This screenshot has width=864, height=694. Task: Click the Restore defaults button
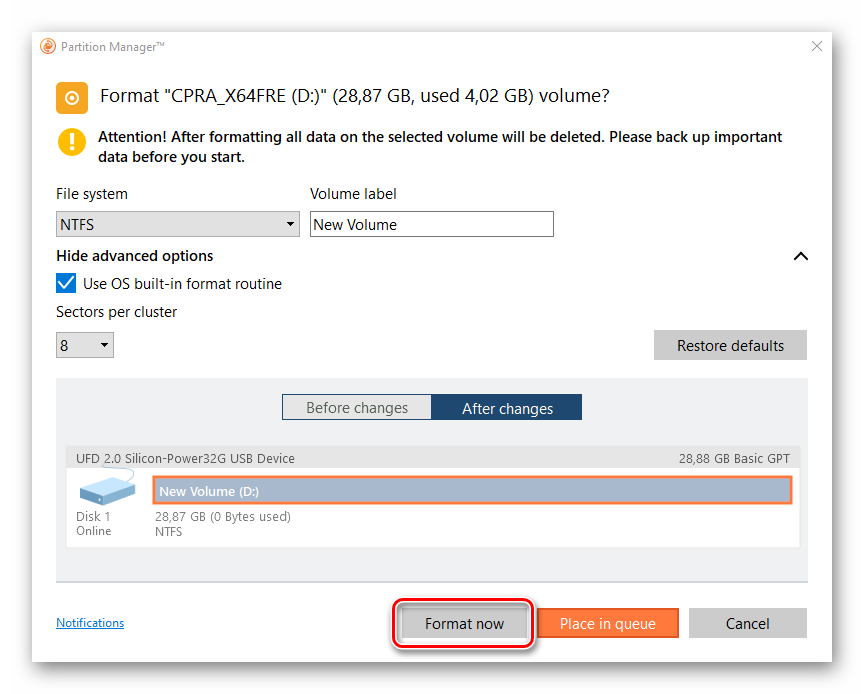(x=730, y=346)
